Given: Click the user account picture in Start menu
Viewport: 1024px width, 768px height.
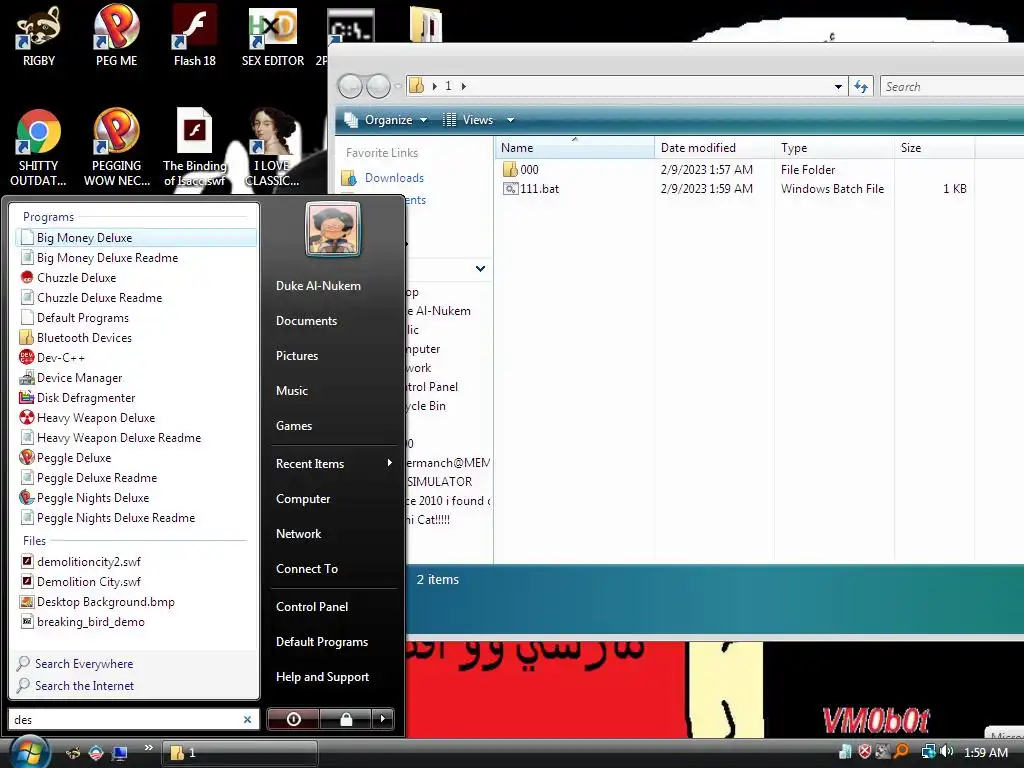Looking at the screenshot, I should (x=333, y=229).
